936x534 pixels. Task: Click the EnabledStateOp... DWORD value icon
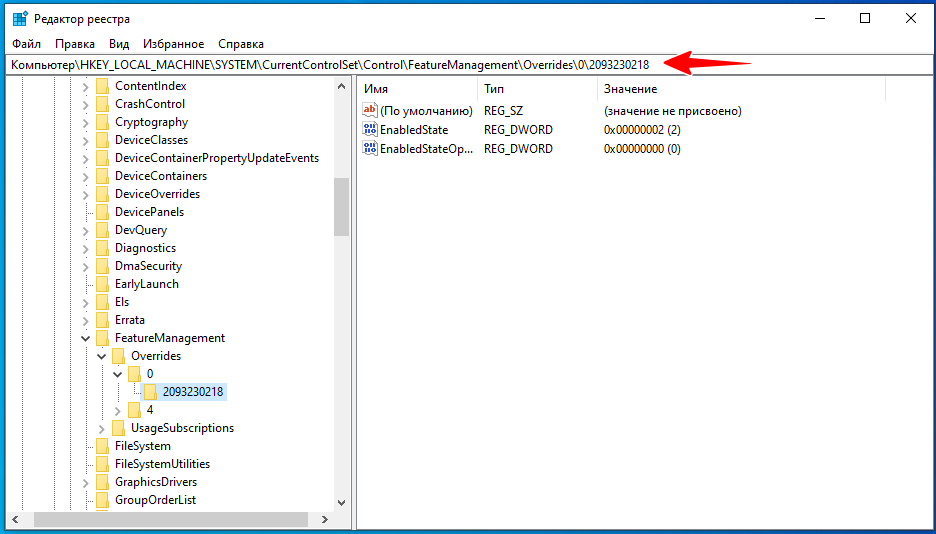370,149
